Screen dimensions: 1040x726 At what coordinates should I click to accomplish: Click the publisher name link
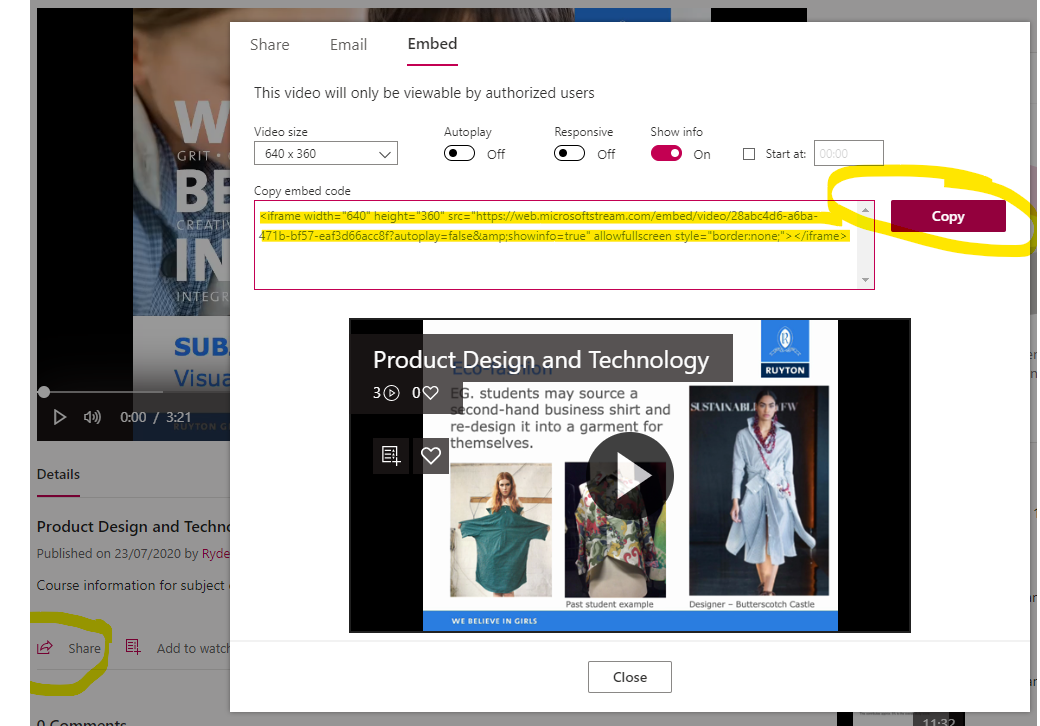click(216, 554)
